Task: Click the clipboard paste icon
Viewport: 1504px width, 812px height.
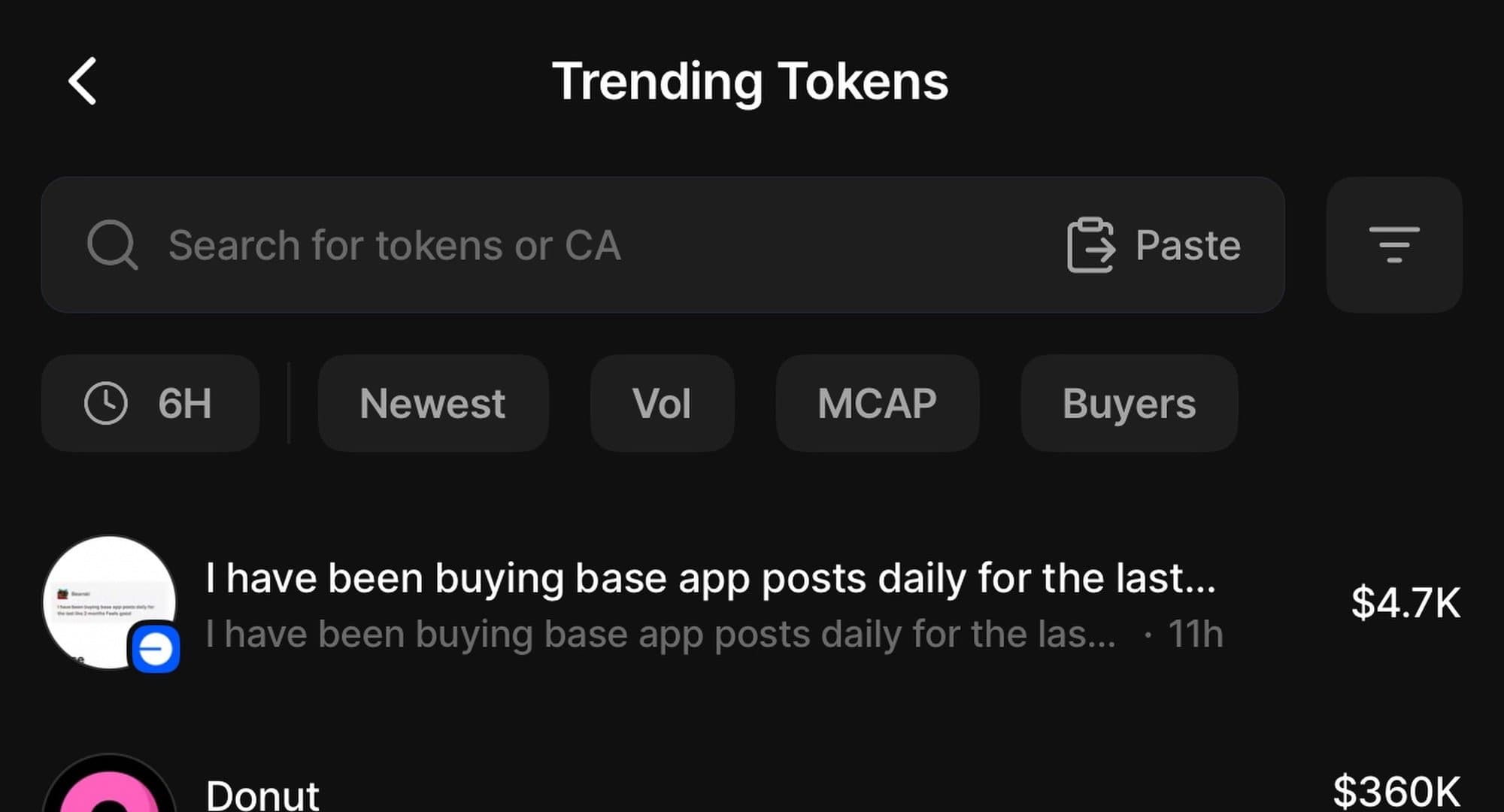Action: click(1090, 245)
